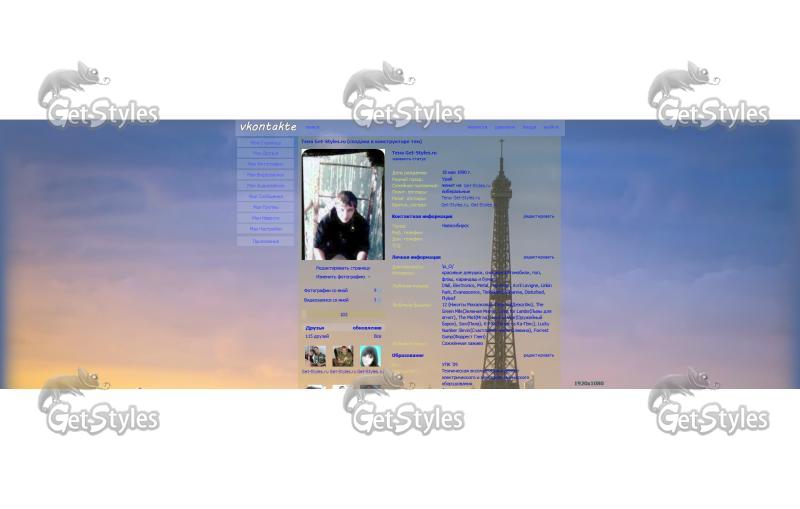This screenshot has width=800, height=509.
Task: Edit 'Контактная информация' via редактировать
Action: (x=538, y=217)
